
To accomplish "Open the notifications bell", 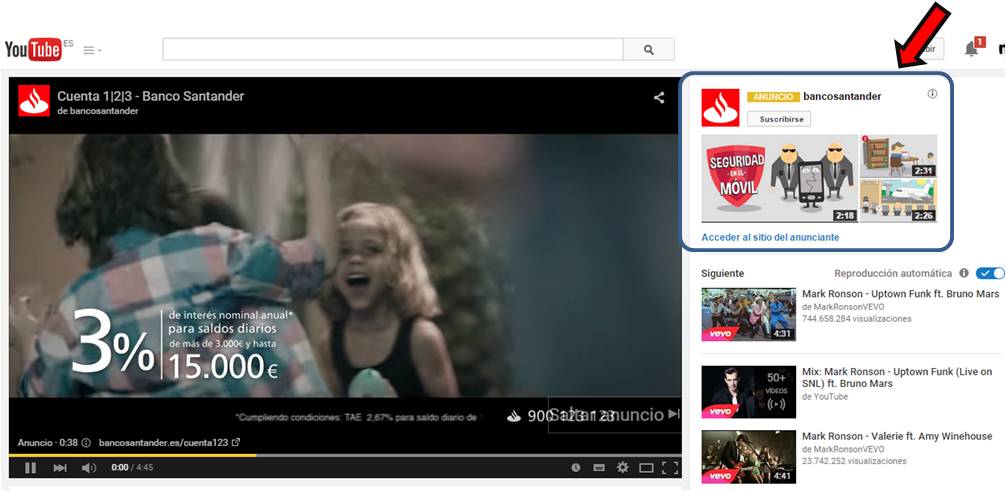I will point(972,49).
